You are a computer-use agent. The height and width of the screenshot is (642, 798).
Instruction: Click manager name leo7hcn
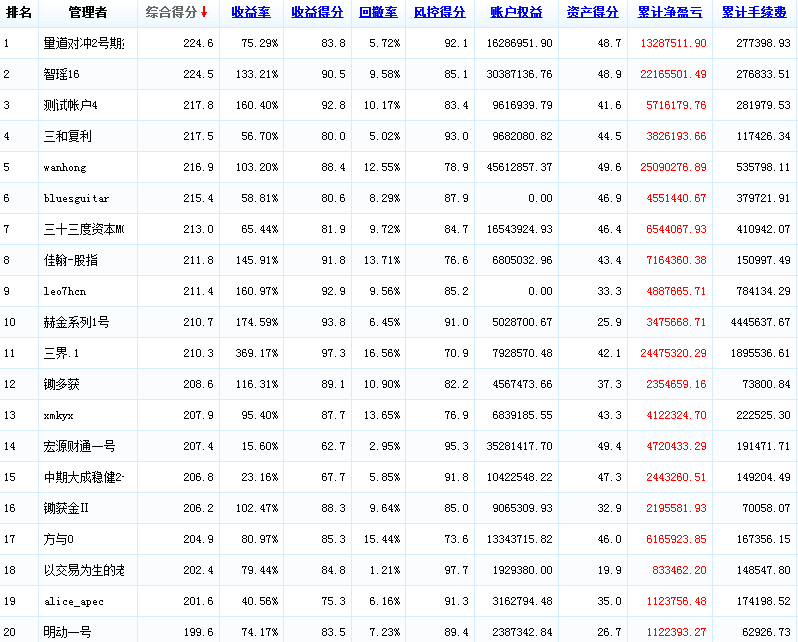(x=66, y=291)
